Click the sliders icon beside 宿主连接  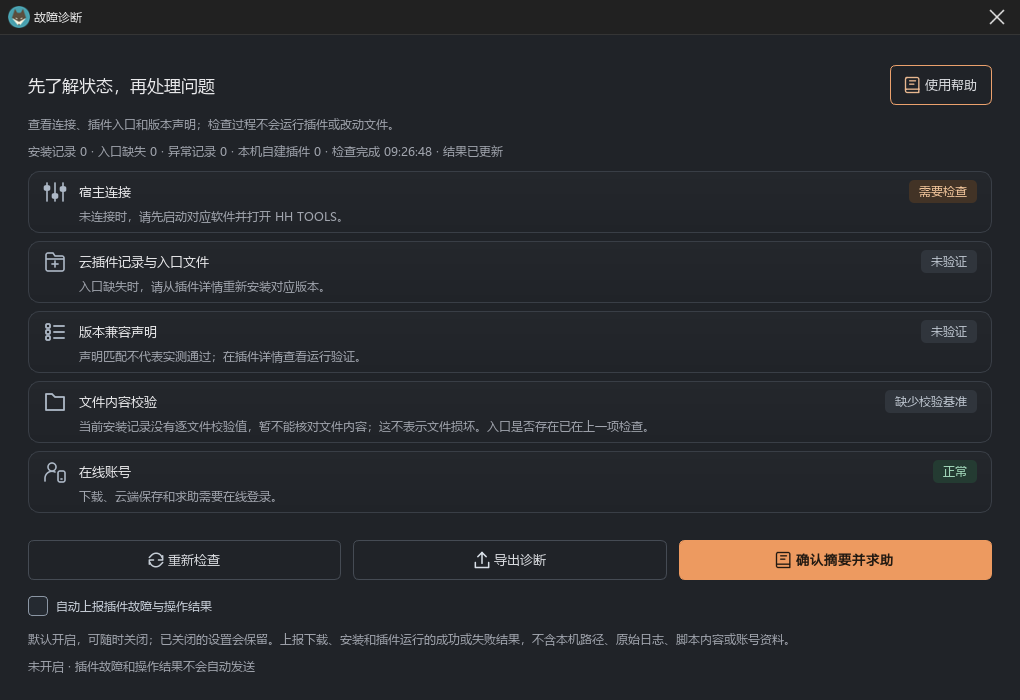tap(55, 192)
